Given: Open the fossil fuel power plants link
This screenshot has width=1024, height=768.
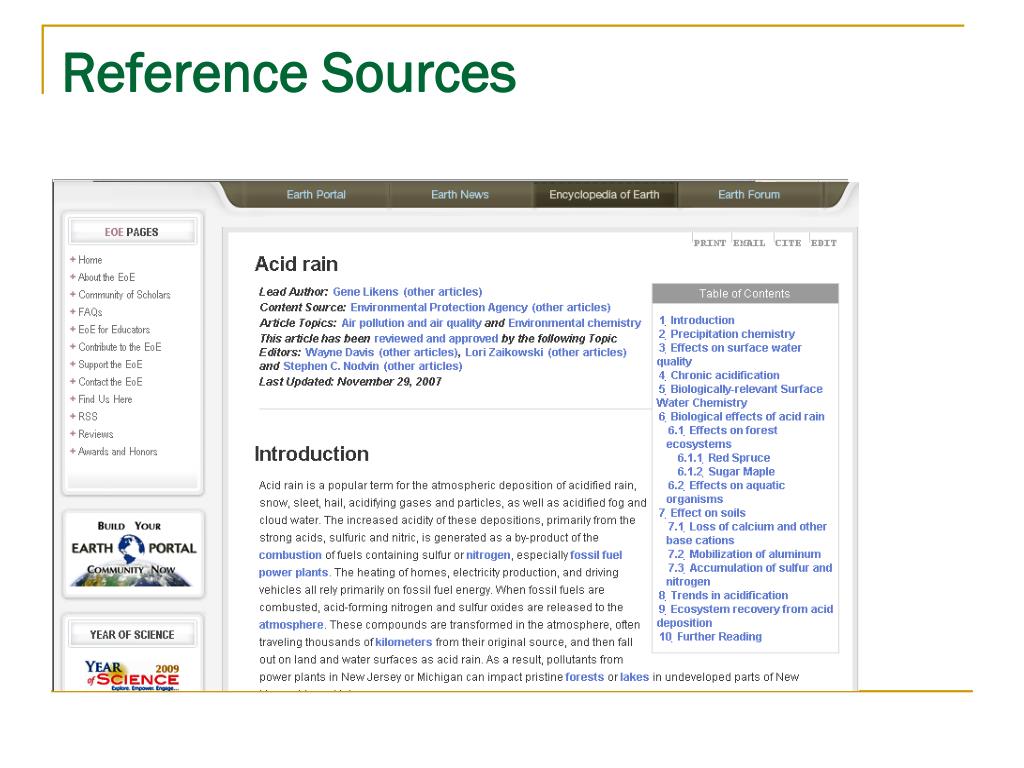Looking at the screenshot, I should click(440, 564).
